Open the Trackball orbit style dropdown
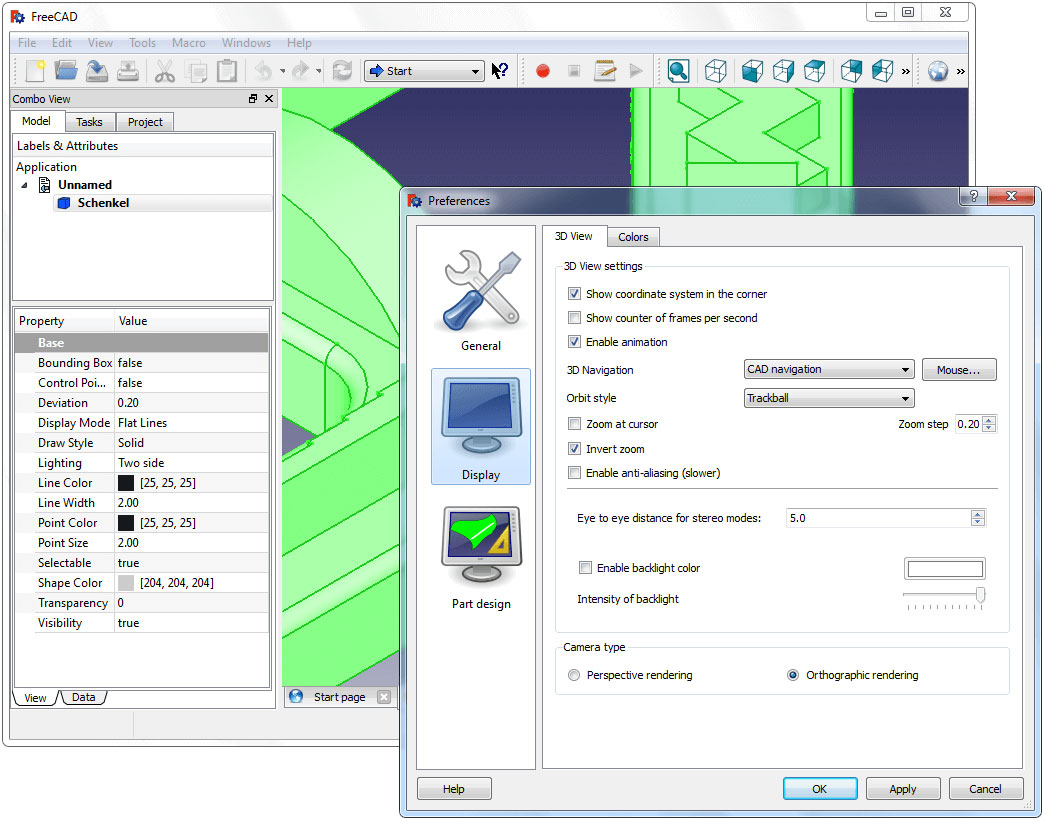The width and height of the screenshot is (1046, 822). (x=829, y=398)
